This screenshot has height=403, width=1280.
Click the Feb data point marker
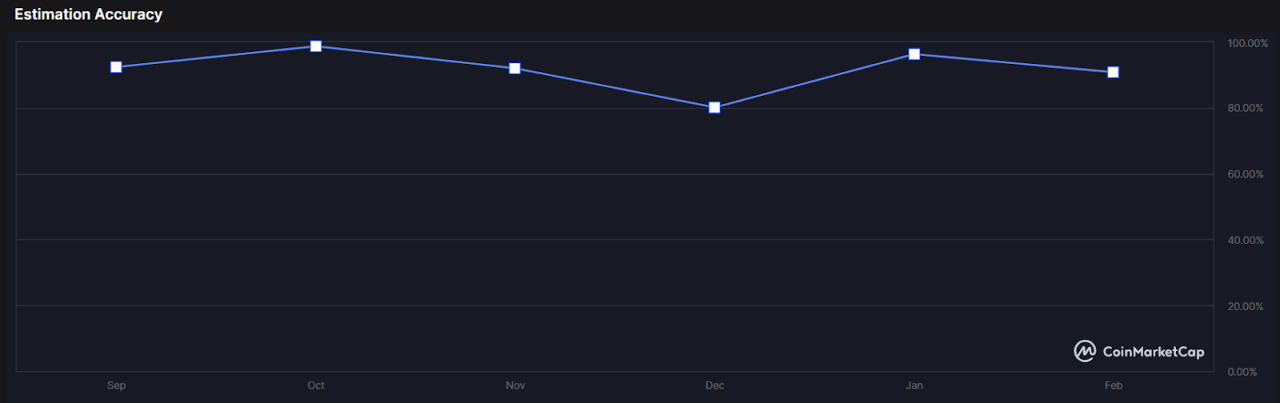pos(1113,72)
